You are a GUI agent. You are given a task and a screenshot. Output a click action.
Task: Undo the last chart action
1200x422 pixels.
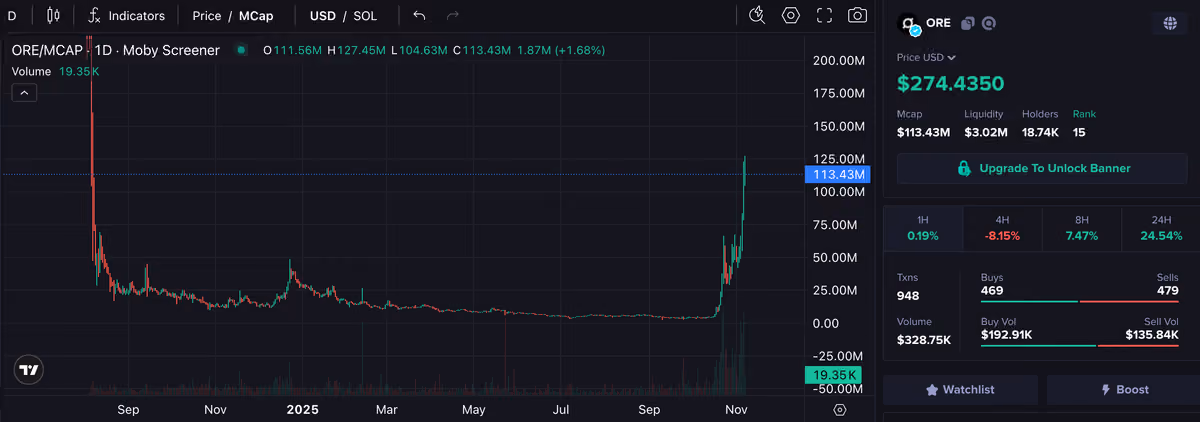[419, 16]
